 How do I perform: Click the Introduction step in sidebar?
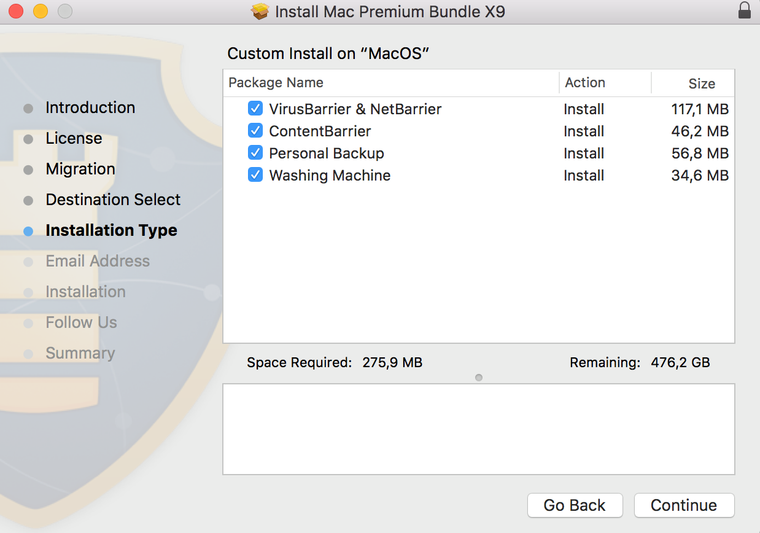90,108
